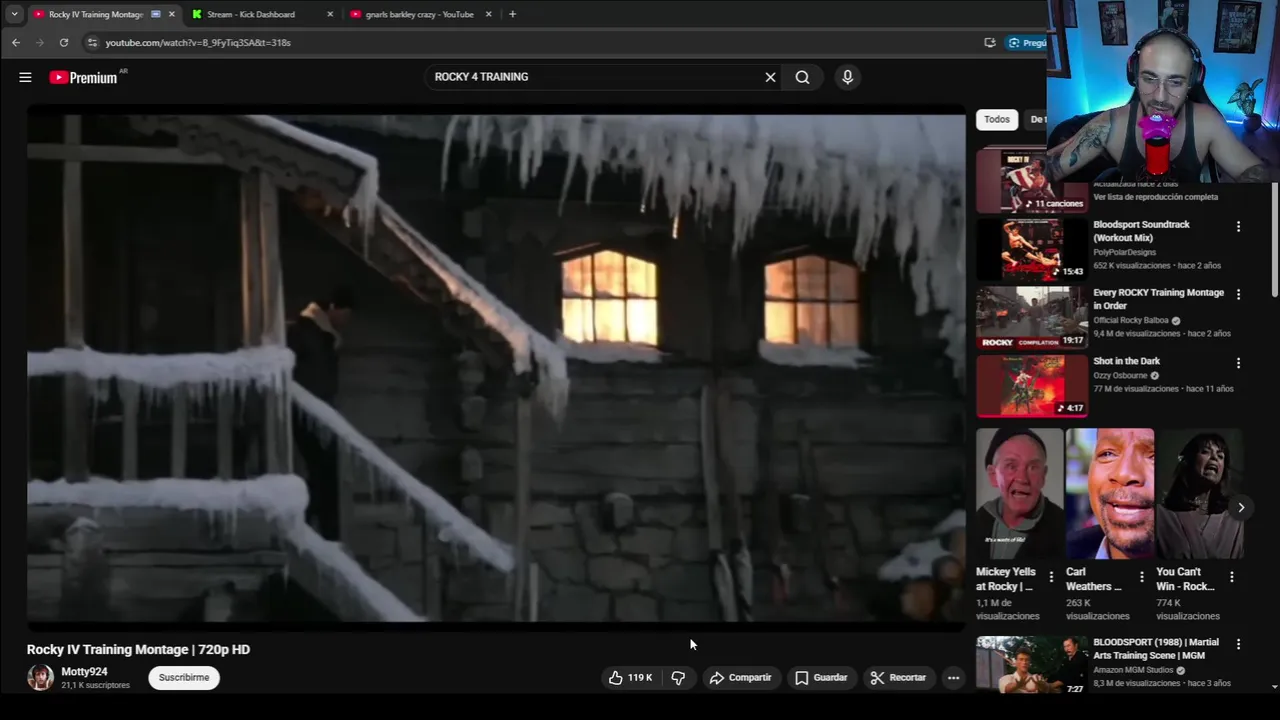The height and width of the screenshot is (720, 1280).
Task: Open Shot in the Dark 4:17 thumbnail
Action: point(1030,385)
